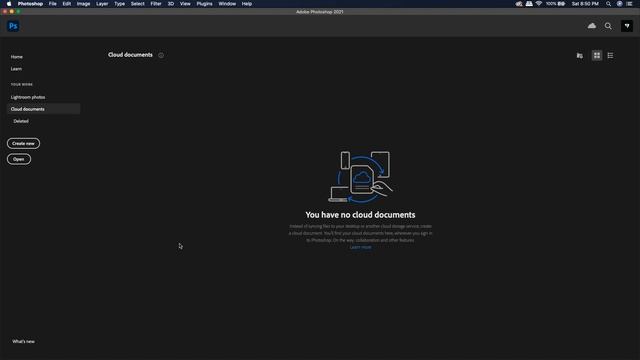Click 'Cloud documents' page heading

click(130, 55)
